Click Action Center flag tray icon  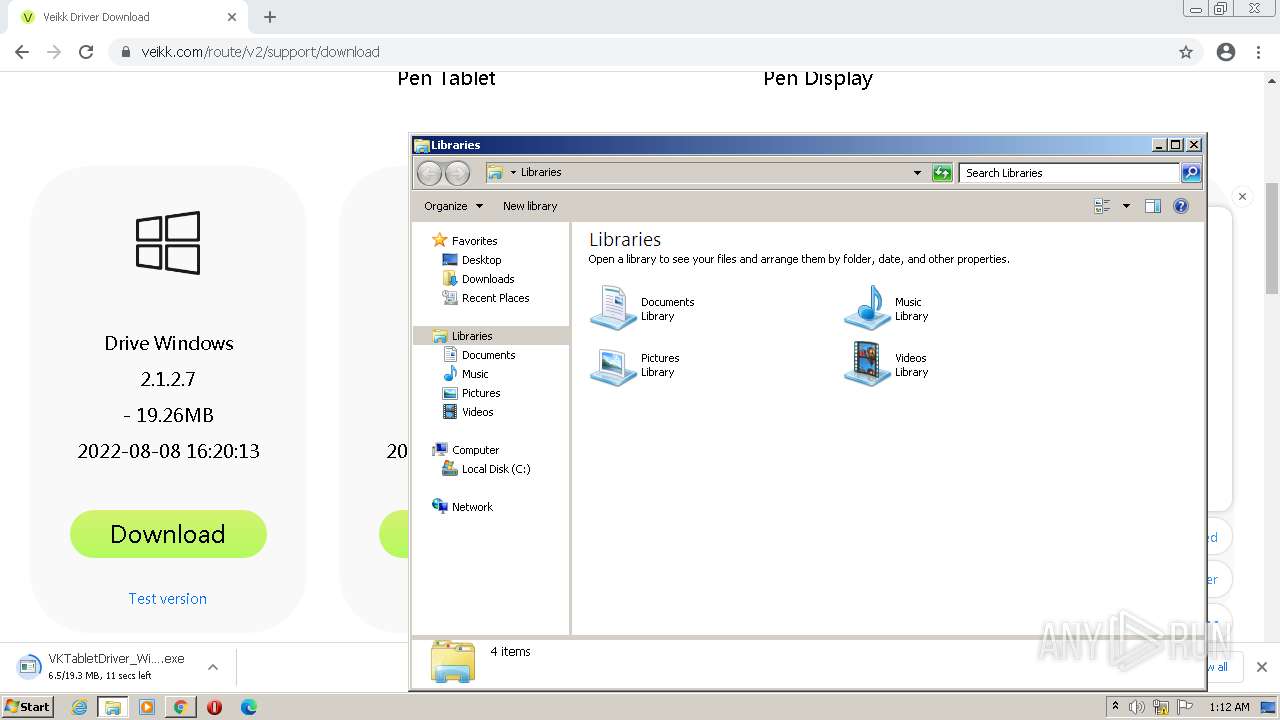point(1185,707)
